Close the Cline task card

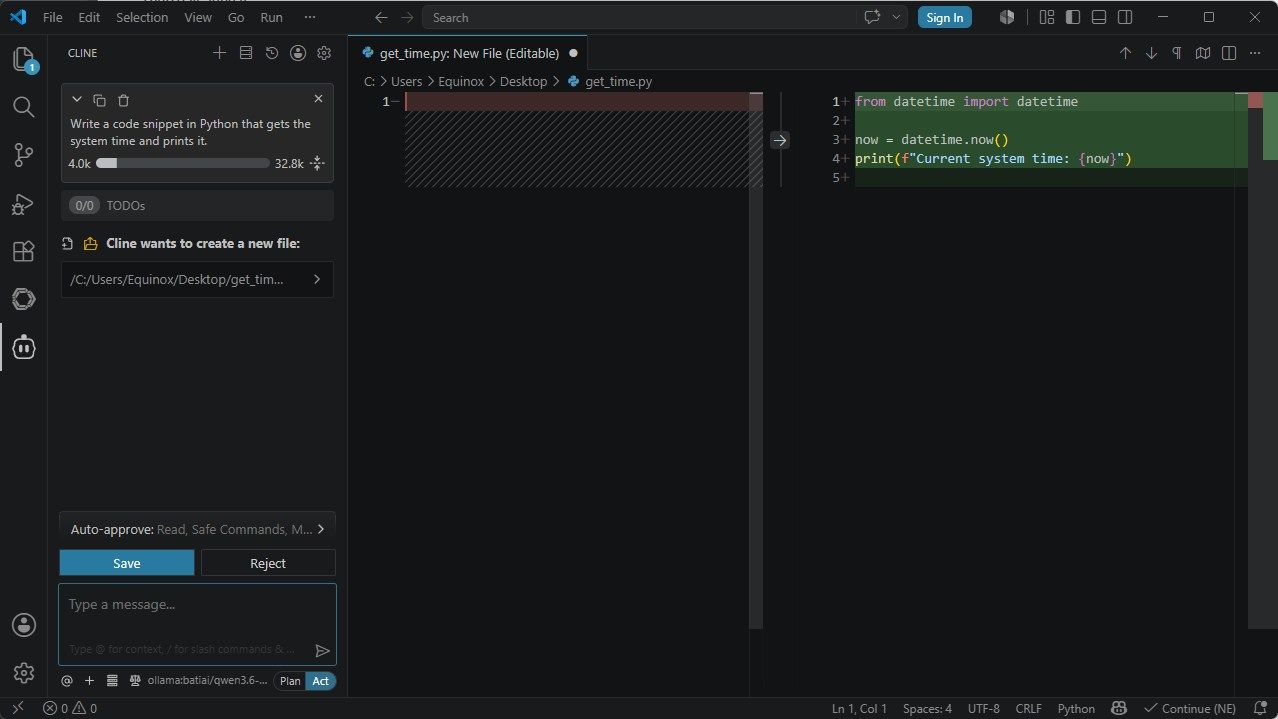click(318, 99)
